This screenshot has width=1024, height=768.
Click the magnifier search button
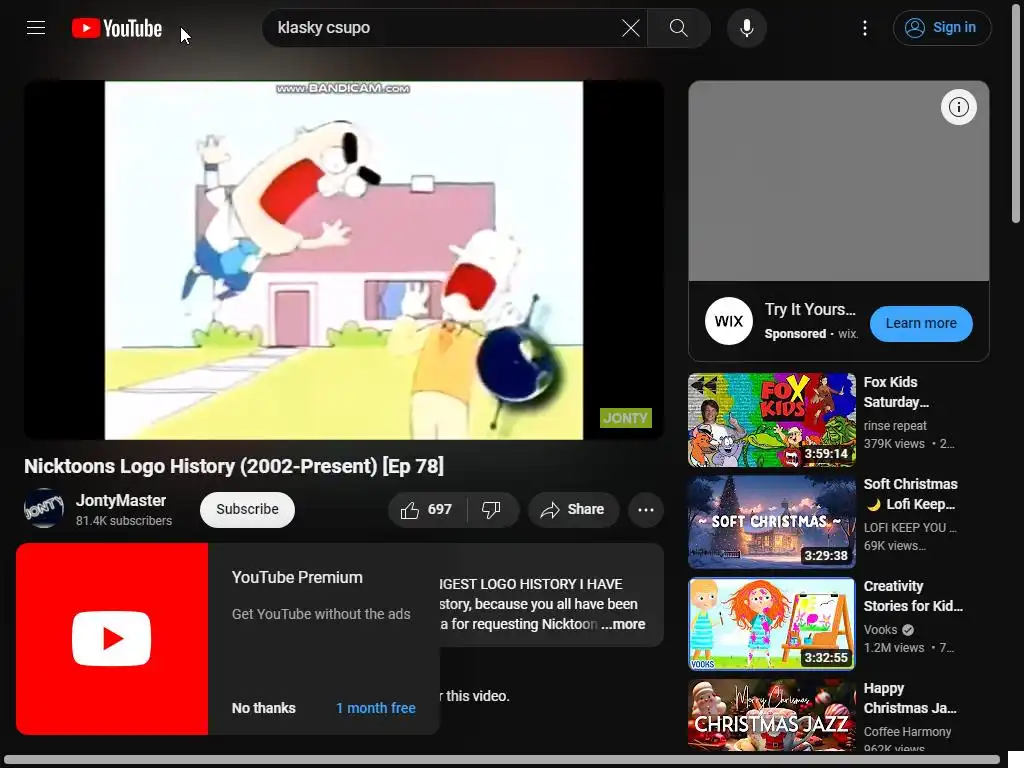[x=679, y=28]
